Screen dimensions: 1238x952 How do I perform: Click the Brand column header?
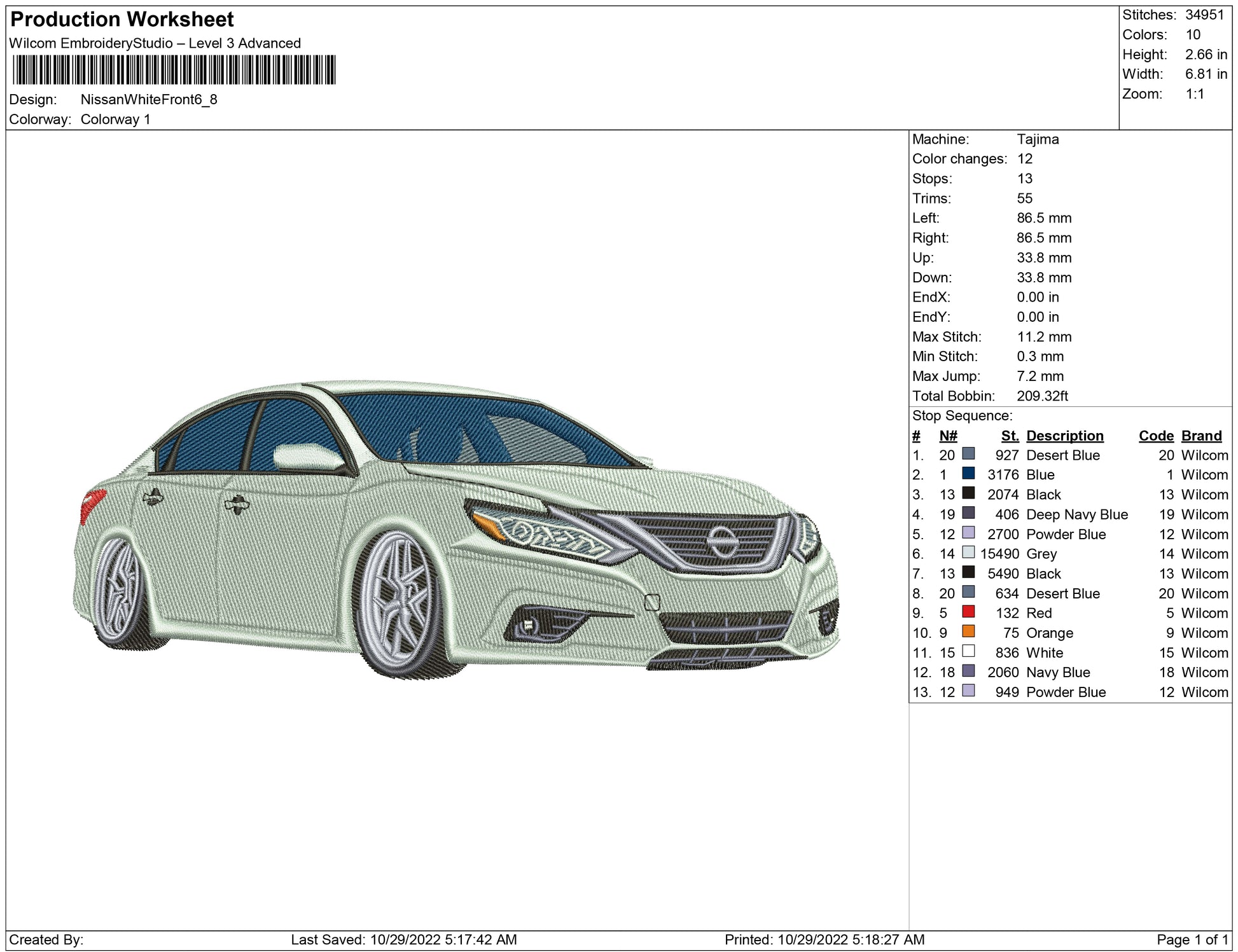[1201, 436]
